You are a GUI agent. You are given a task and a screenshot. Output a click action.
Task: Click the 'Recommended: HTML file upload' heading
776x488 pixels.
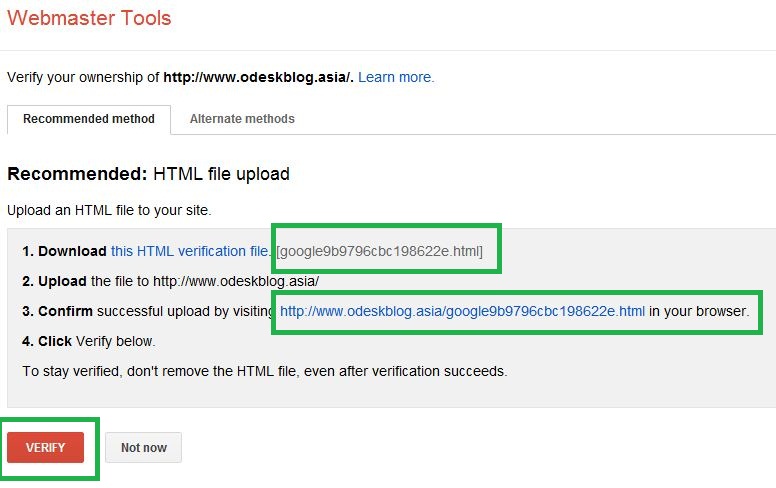(148, 174)
